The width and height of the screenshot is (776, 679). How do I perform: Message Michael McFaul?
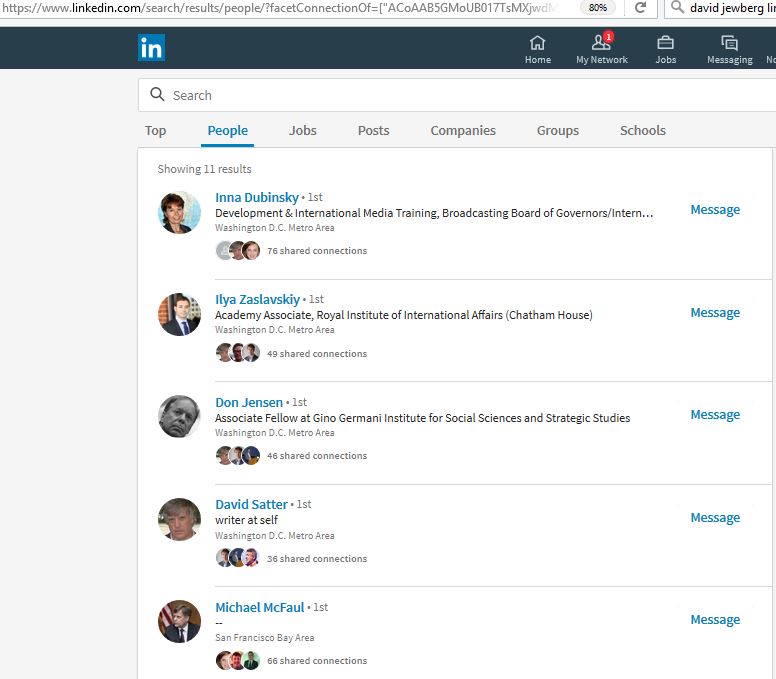point(715,620)
